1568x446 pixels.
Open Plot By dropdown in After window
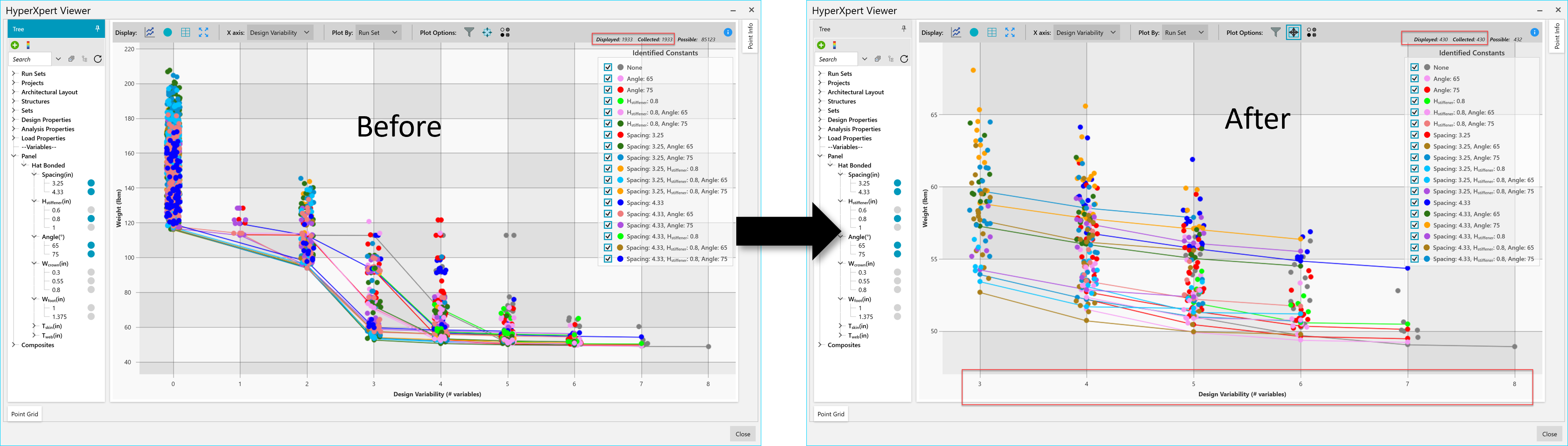click(1185, 32)
